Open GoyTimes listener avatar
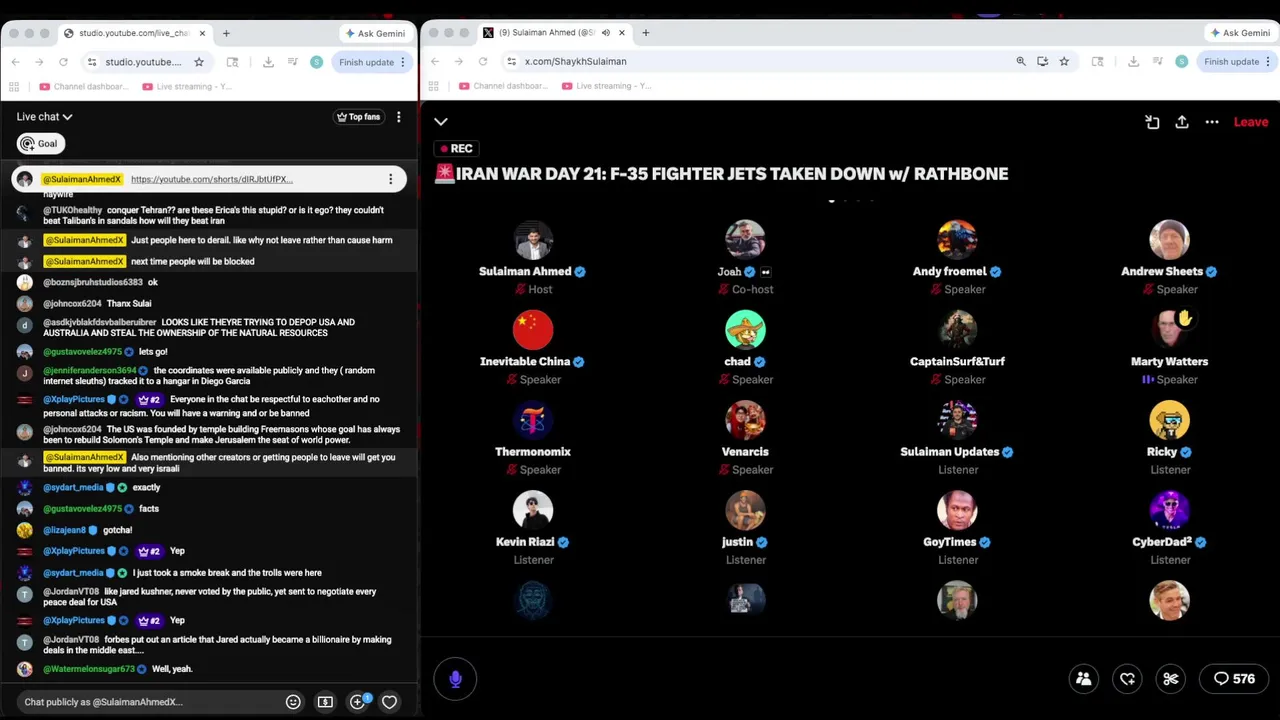1280x720 pixels. (x=957, y=511)
